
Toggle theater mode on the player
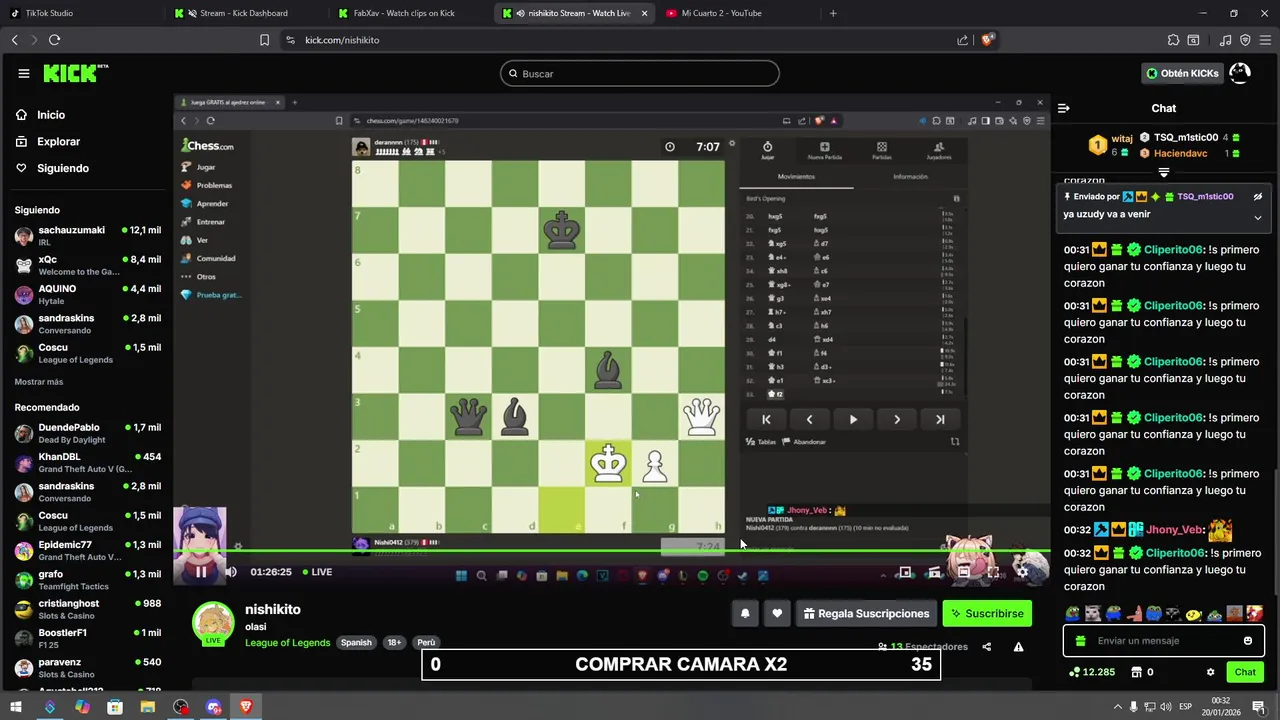pyautogui.click(x=964, y=572)
